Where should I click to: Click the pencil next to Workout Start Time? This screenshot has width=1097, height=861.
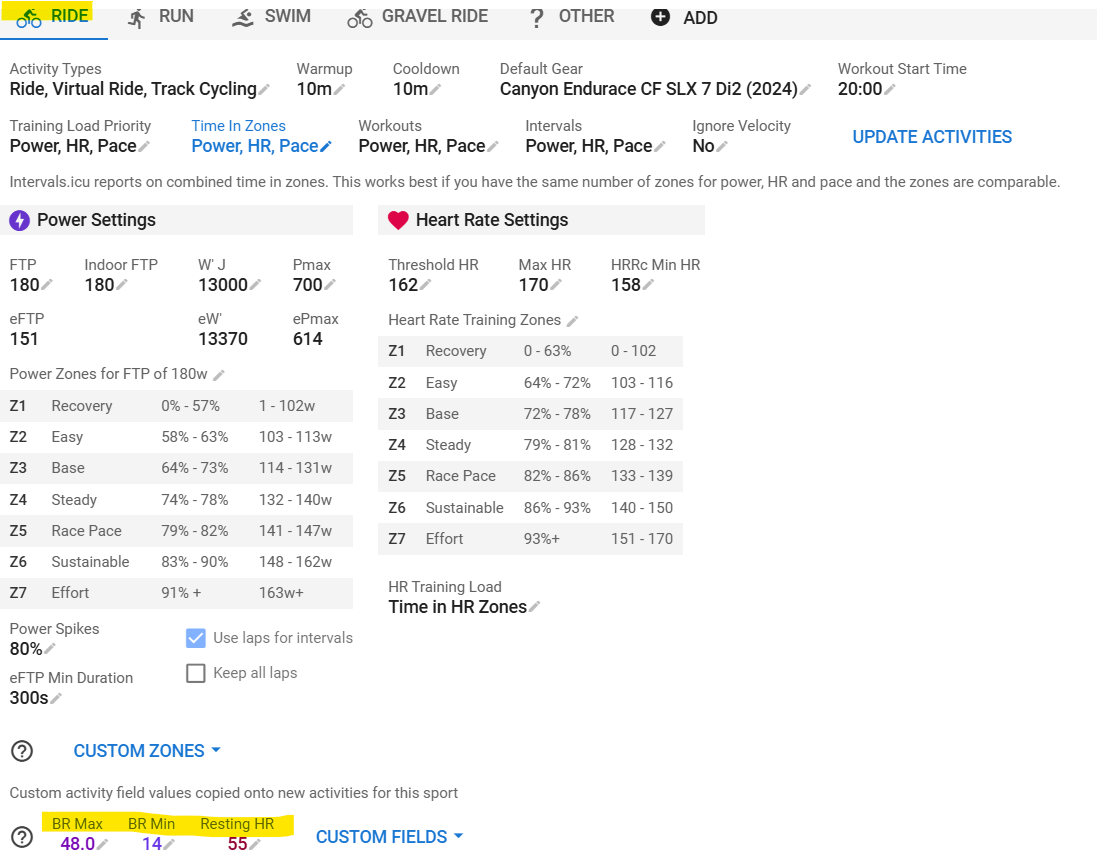(x=890, y=90)
